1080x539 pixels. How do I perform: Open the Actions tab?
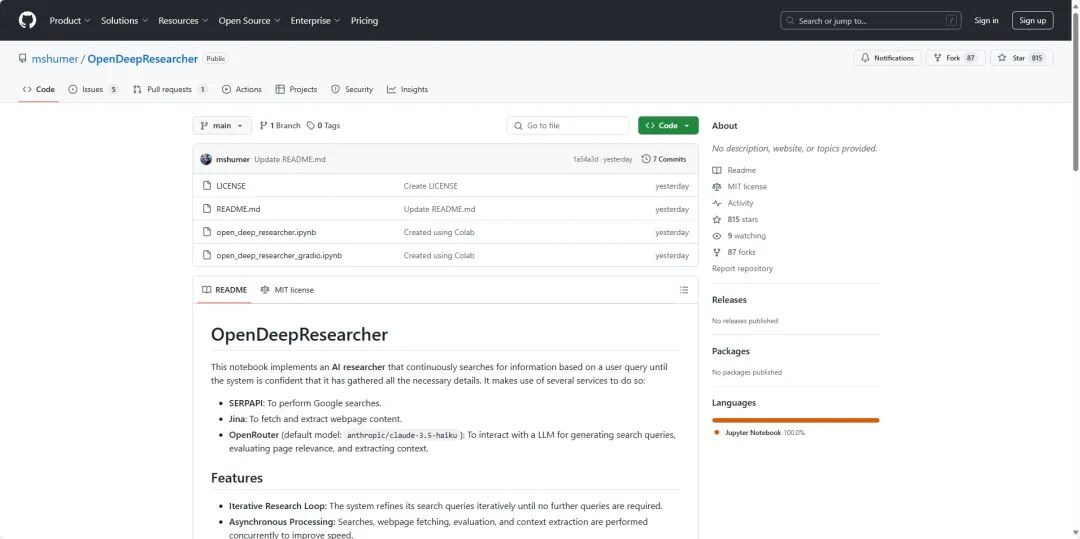[242, 89]
